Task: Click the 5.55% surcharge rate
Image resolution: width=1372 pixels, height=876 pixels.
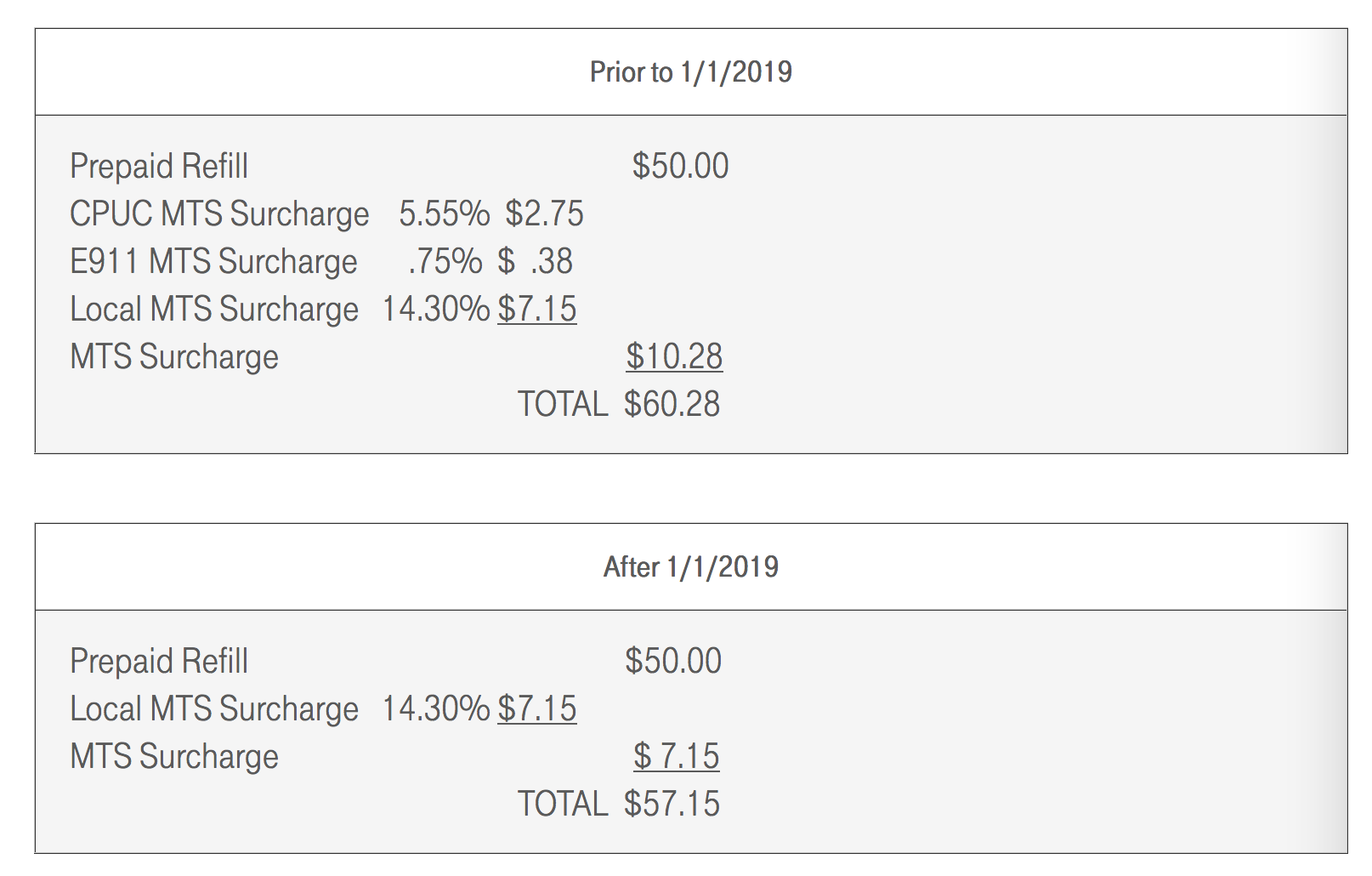Action: 444,214
